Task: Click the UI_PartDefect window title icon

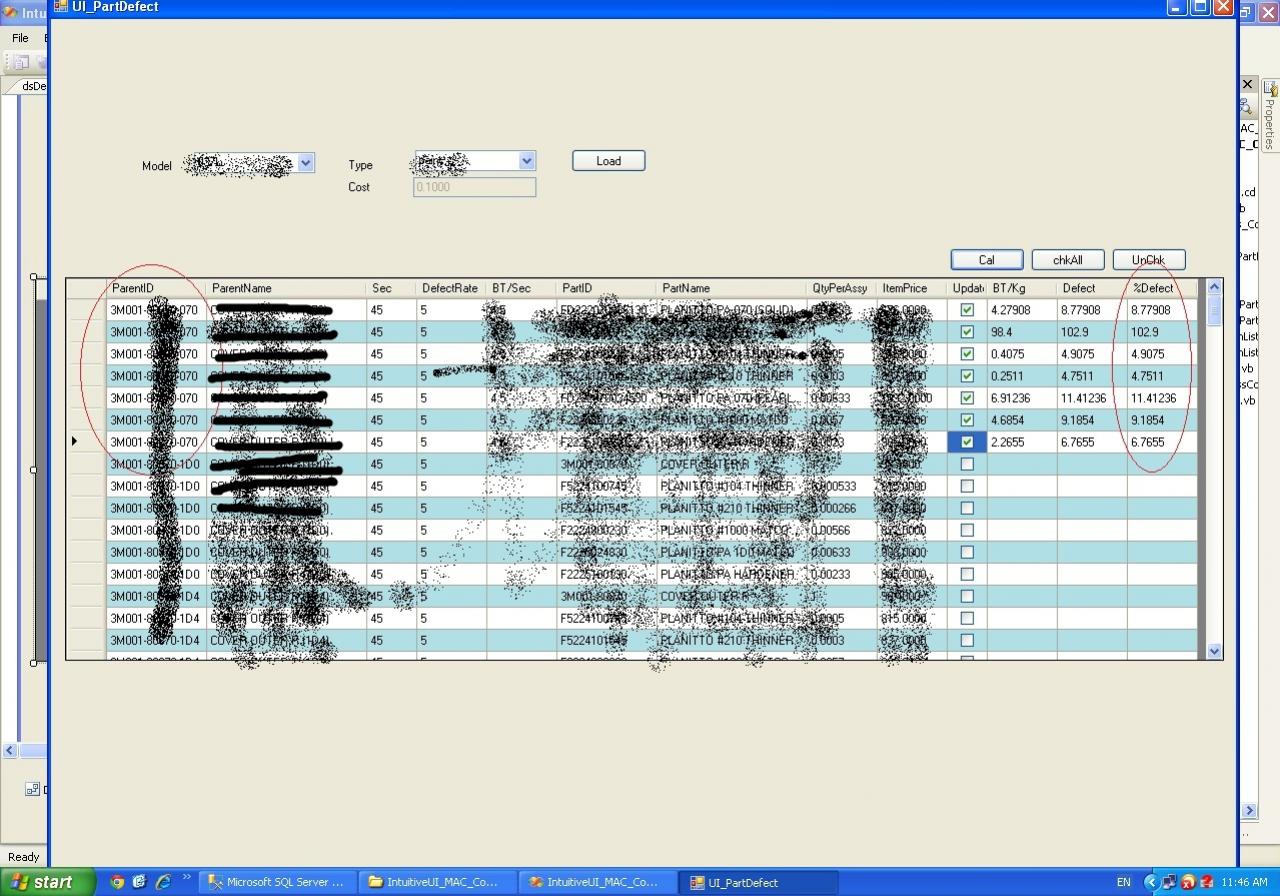Action: [x=61, y=6]
